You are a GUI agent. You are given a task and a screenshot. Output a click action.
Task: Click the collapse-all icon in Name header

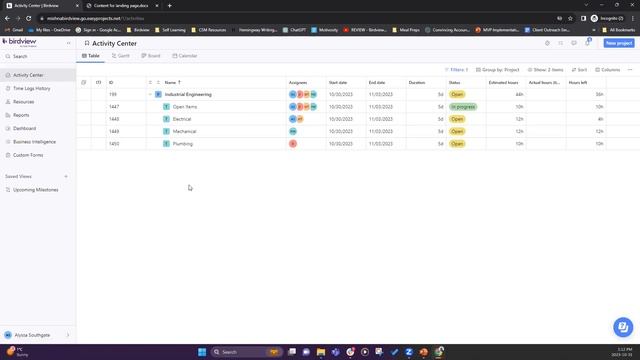pos(158,82)
